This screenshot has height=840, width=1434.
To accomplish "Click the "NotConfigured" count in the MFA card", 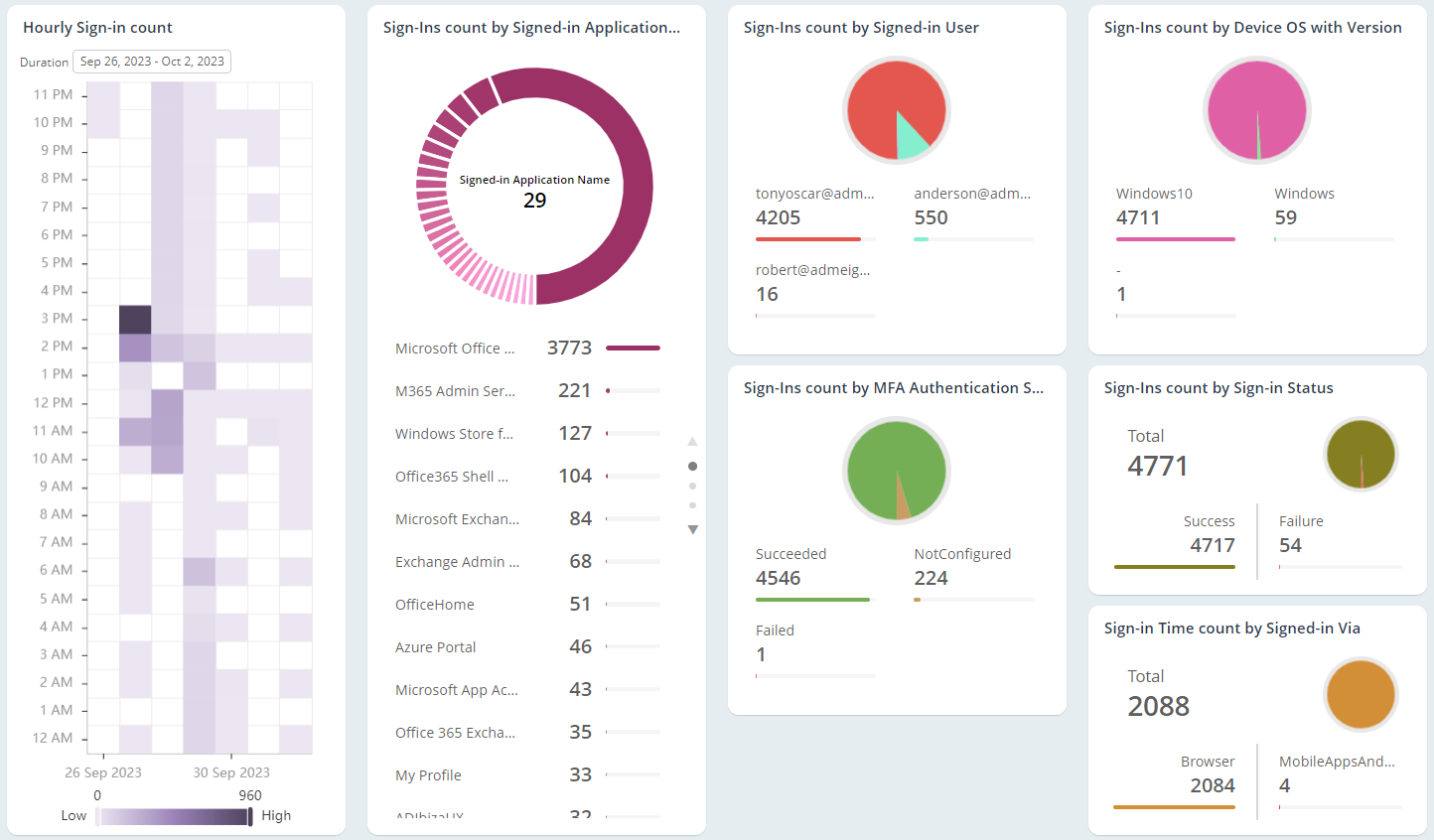I will pos(931,577).
